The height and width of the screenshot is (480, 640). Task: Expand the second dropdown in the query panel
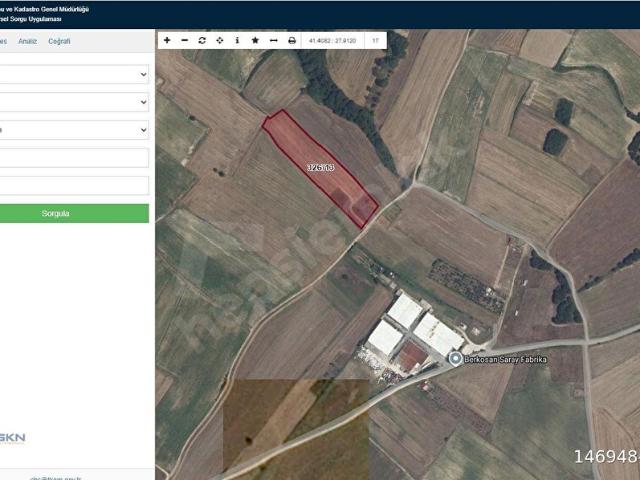[73, 102]
